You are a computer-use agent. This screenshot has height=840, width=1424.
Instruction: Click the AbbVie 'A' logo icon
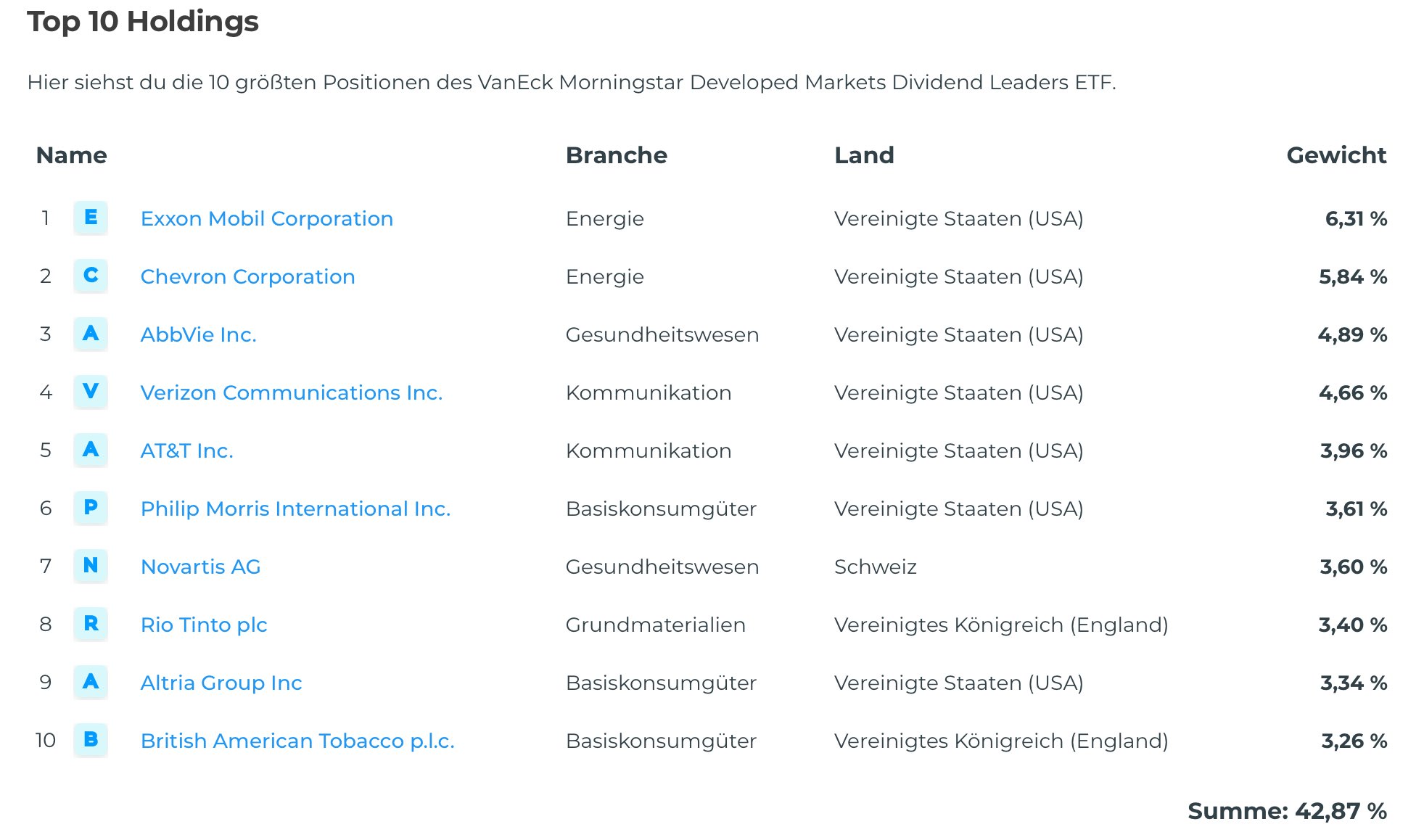[x=91, y=334]
